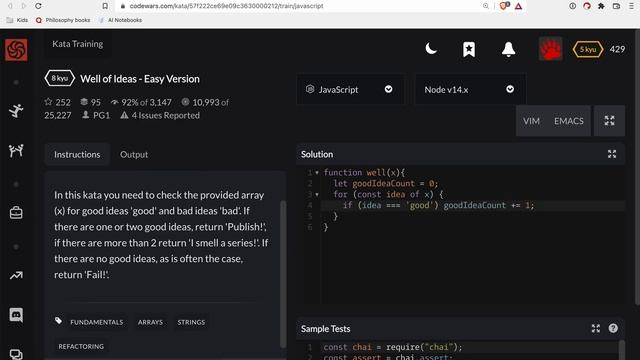640x360 pixels.
Task: Click the REFACTORING tag
Action: point(81,346)
